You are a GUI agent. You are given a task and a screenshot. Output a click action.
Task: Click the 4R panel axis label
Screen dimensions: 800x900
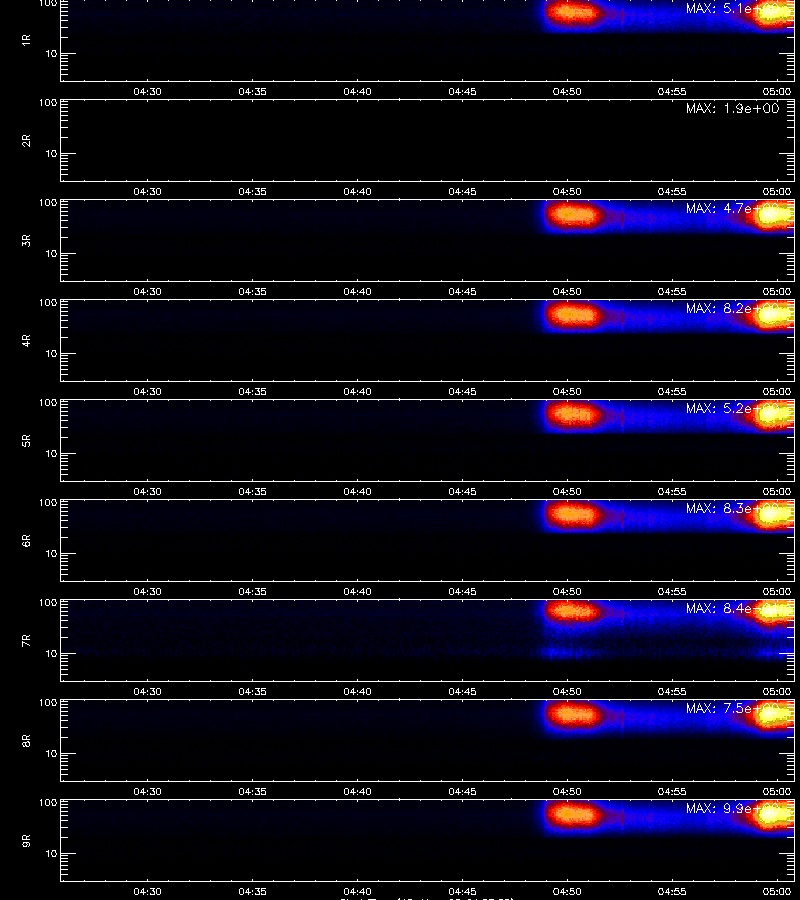pos(26,340)
